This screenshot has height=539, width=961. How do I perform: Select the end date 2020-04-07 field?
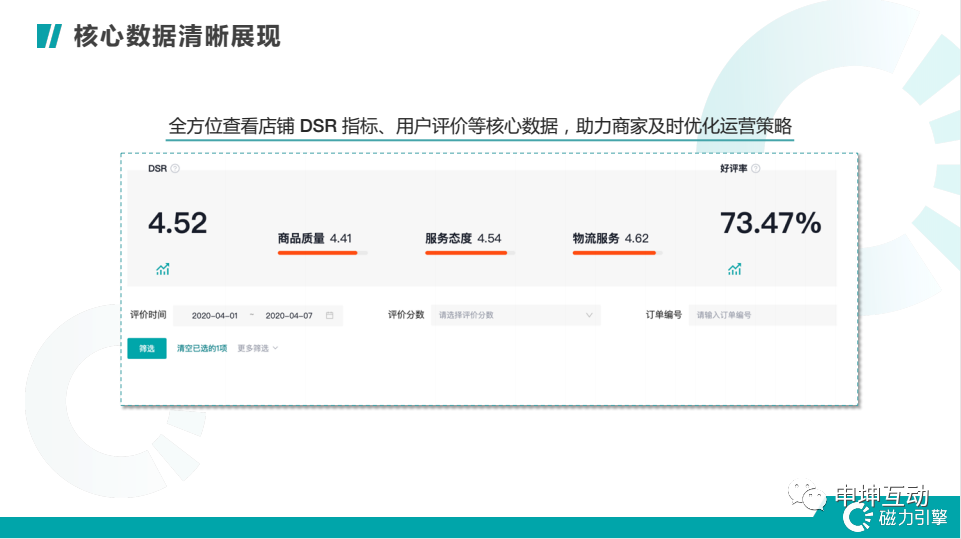(x=288, y=315)
